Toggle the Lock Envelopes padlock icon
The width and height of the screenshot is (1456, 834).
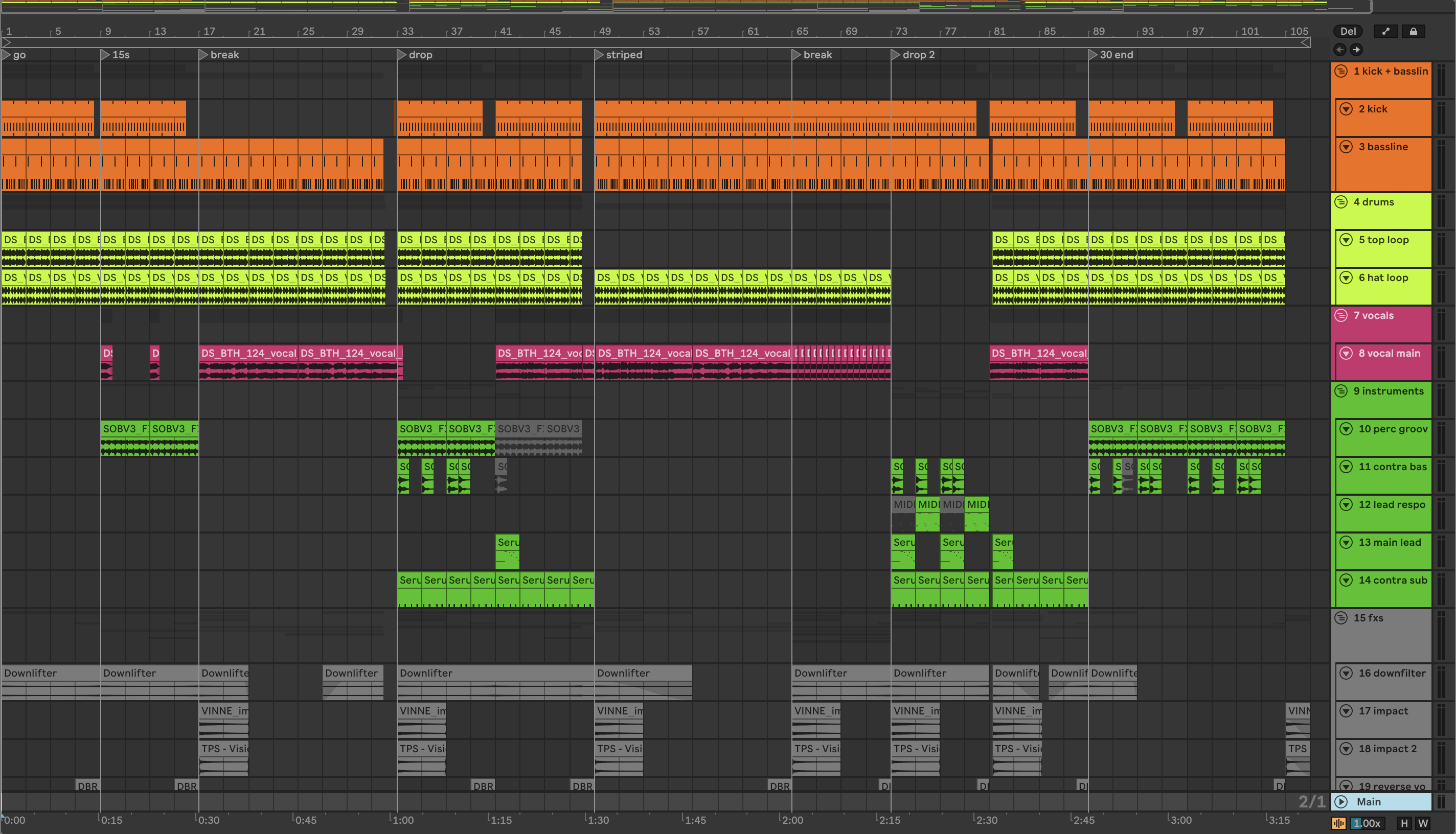tap(1413, 32)
